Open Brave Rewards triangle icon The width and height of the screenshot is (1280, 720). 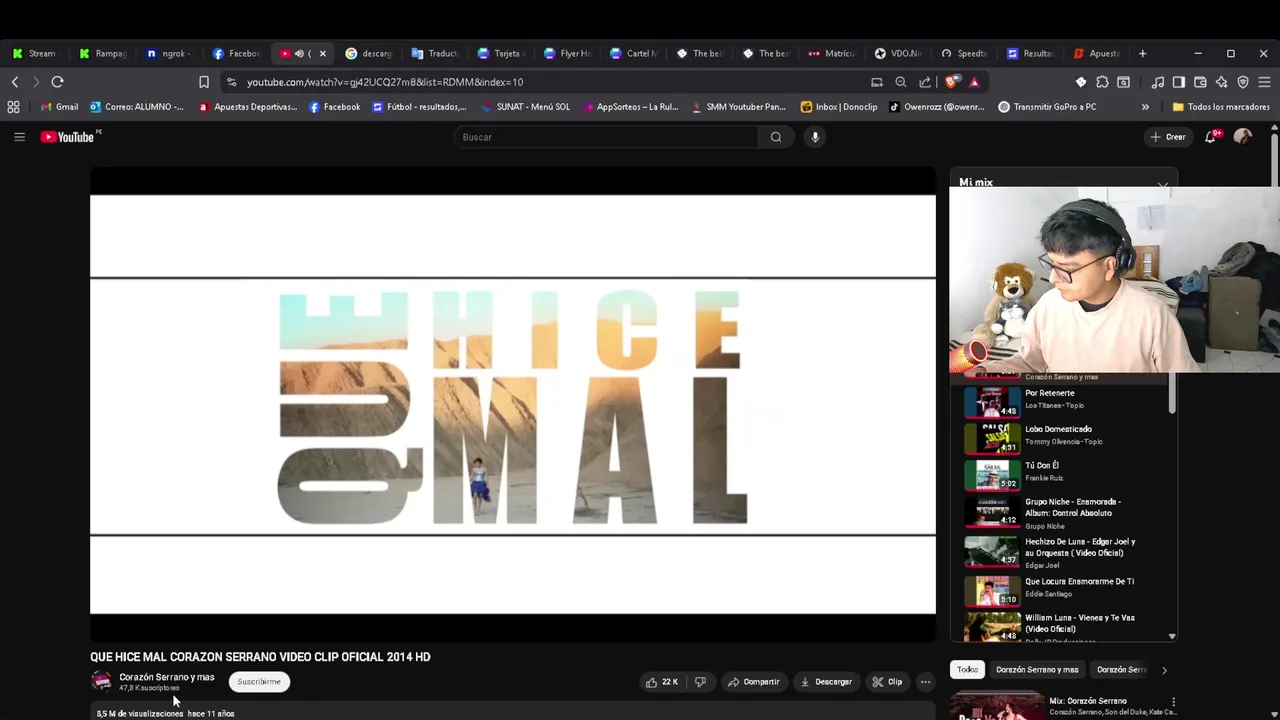tap(974, 82)
